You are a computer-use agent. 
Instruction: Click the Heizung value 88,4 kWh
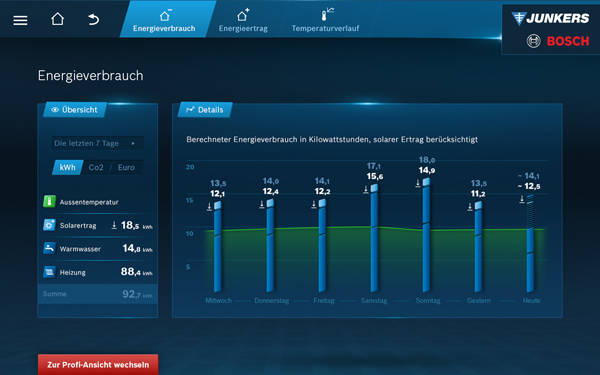(137, 272)
